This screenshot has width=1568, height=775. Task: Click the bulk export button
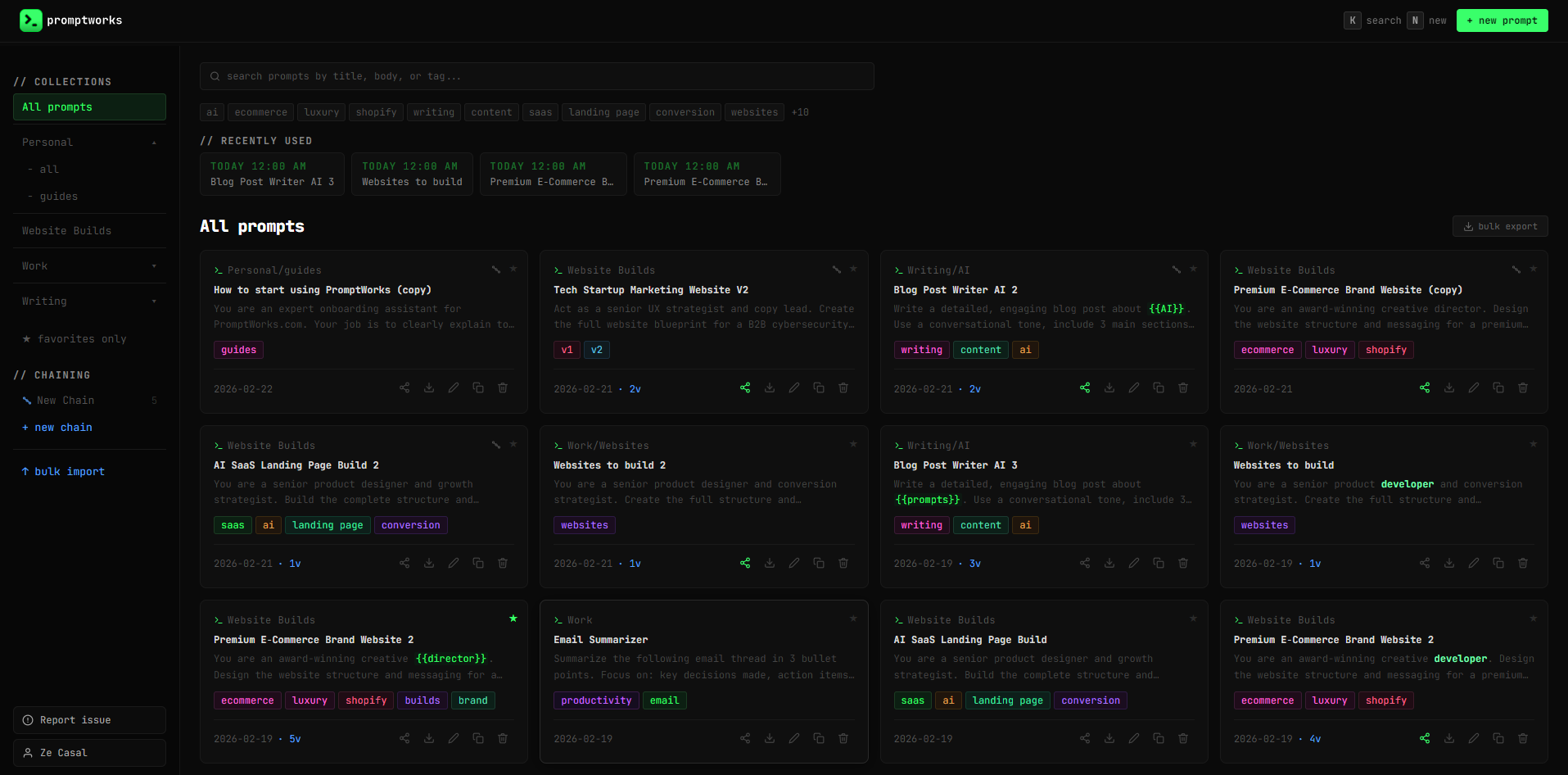click(x=1499, y=225)
